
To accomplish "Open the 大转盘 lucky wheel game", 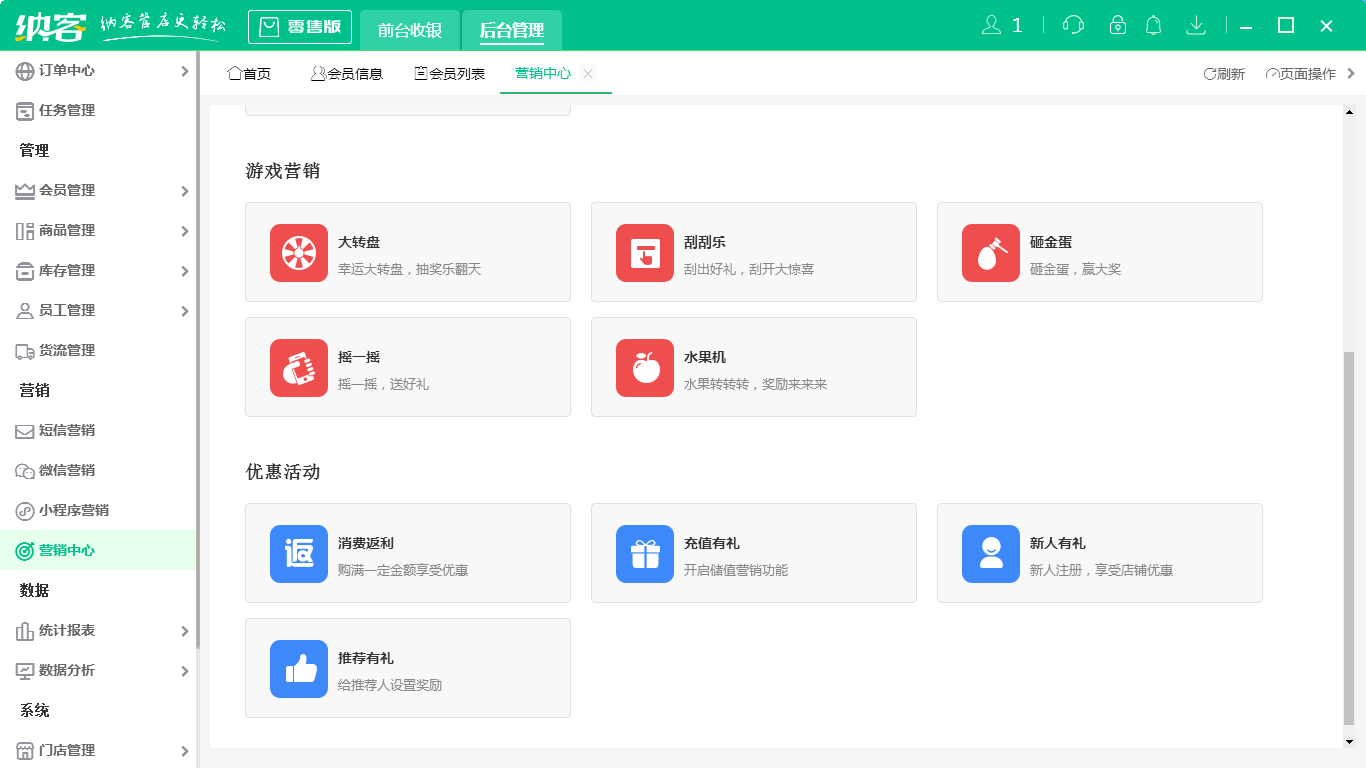I will click(x=407, y=251).
